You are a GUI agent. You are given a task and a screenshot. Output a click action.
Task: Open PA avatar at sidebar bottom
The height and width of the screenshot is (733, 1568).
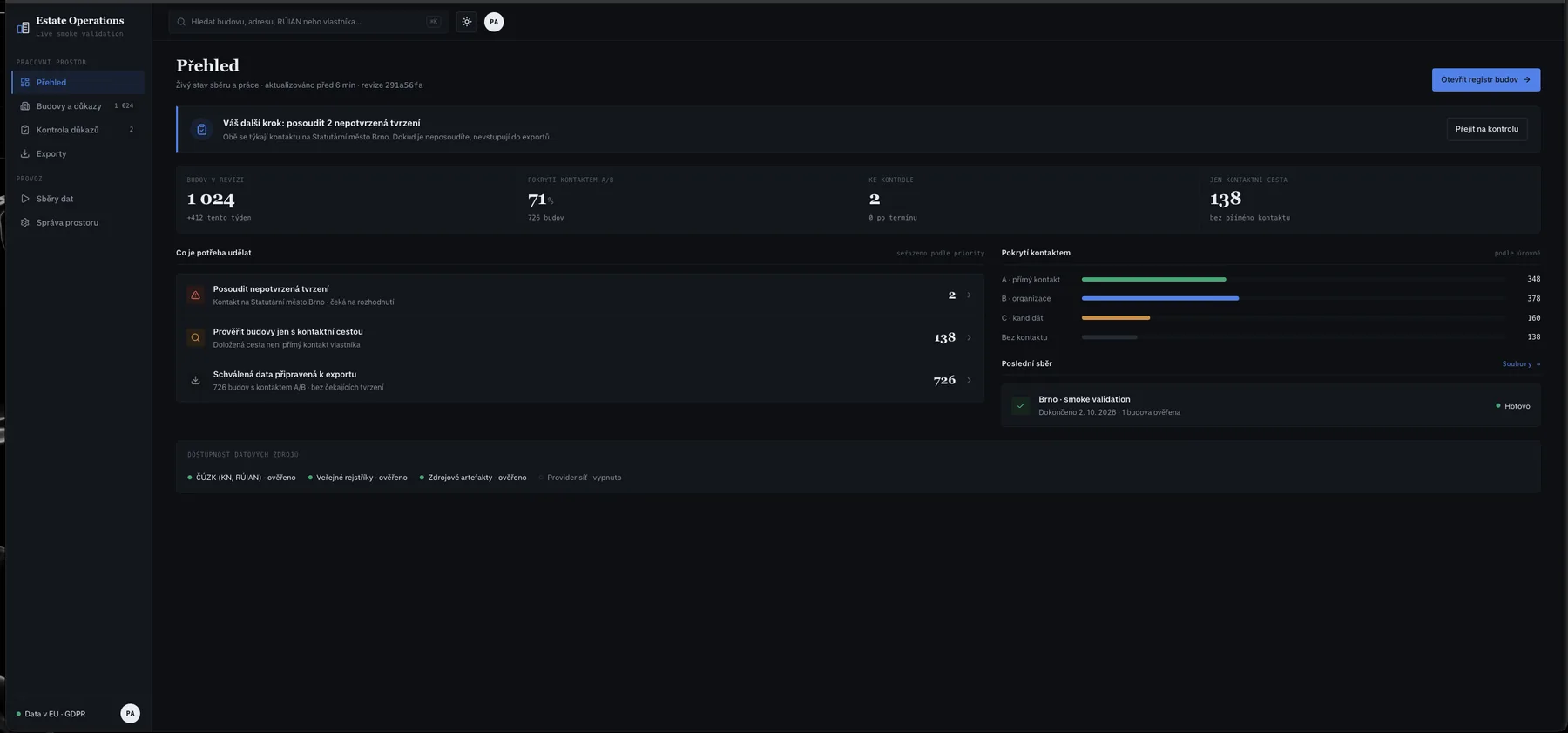pyautogui.click(x=130, y=713)
